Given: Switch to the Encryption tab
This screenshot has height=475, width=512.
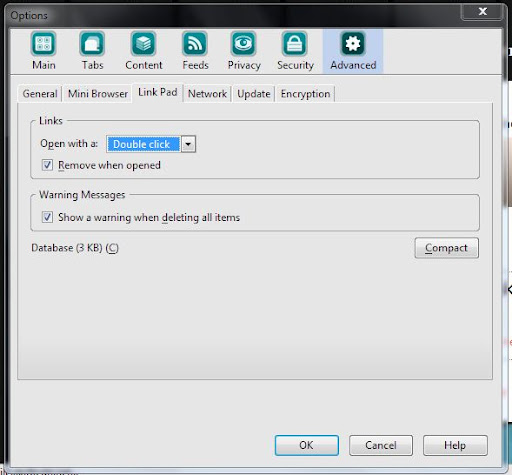Looking at the screenshot, I should pos(305,94).
